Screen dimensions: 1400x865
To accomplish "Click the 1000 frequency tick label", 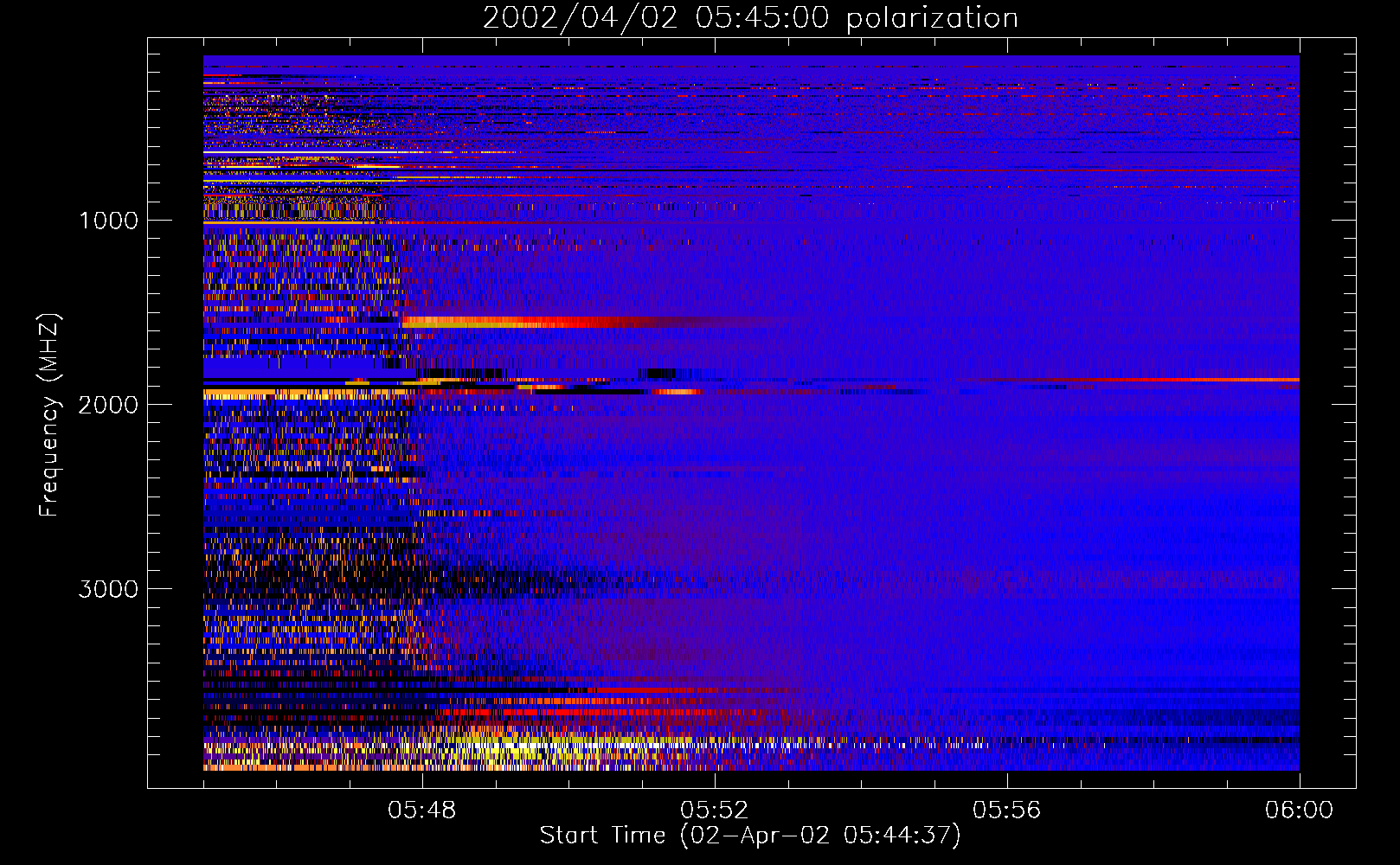I will click(108, 221).
